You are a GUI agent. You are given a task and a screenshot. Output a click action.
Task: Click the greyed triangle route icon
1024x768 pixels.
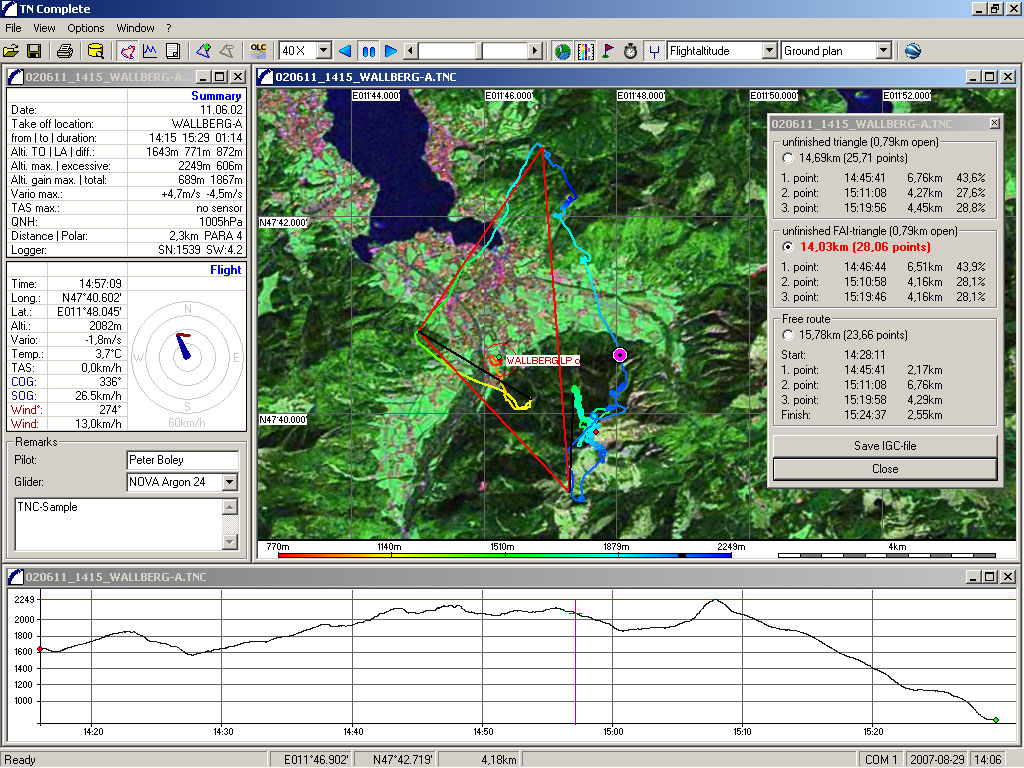click(227, 51)
